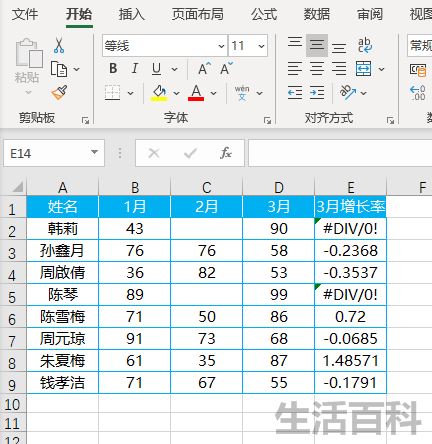Toggle Underline formatting

[156, 69]
